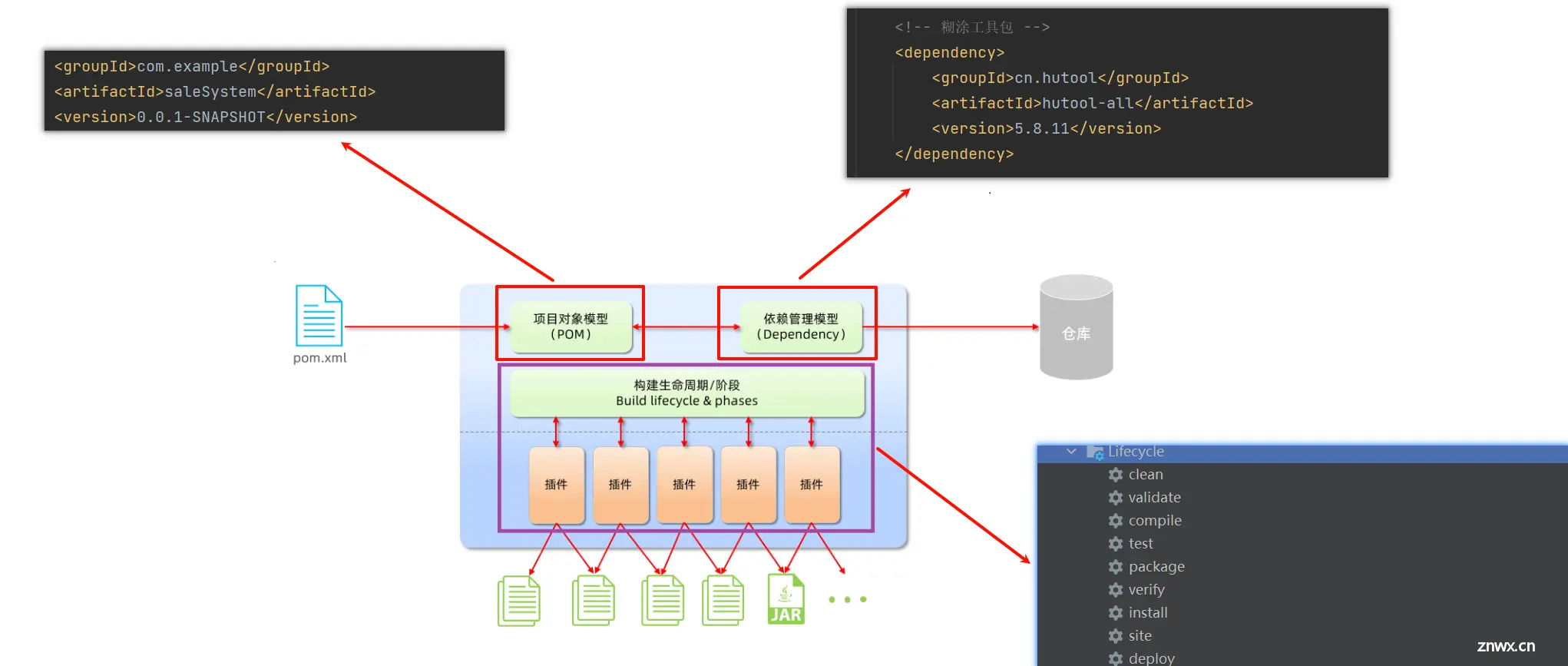Click the hutool-all artifactId line
1568x666 pixels.
pos(1093,104)
